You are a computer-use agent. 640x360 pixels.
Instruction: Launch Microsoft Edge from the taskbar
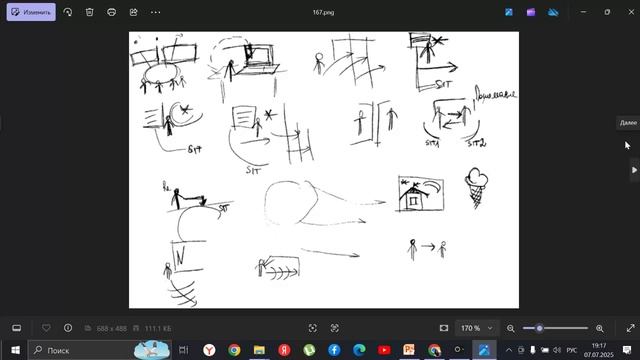tap(359, 350)
